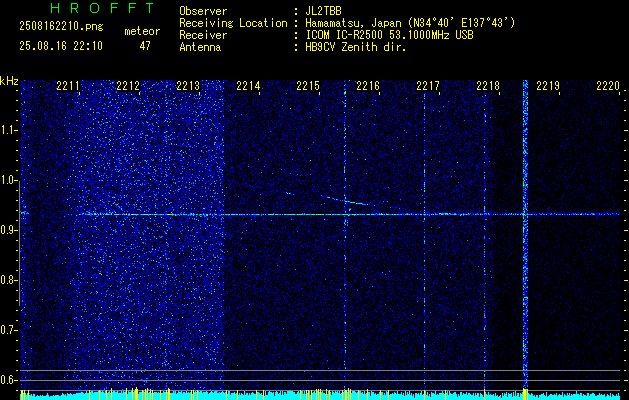
Task: Click the bright vertical burst before 2219
Action: click(x=525, y=235)
